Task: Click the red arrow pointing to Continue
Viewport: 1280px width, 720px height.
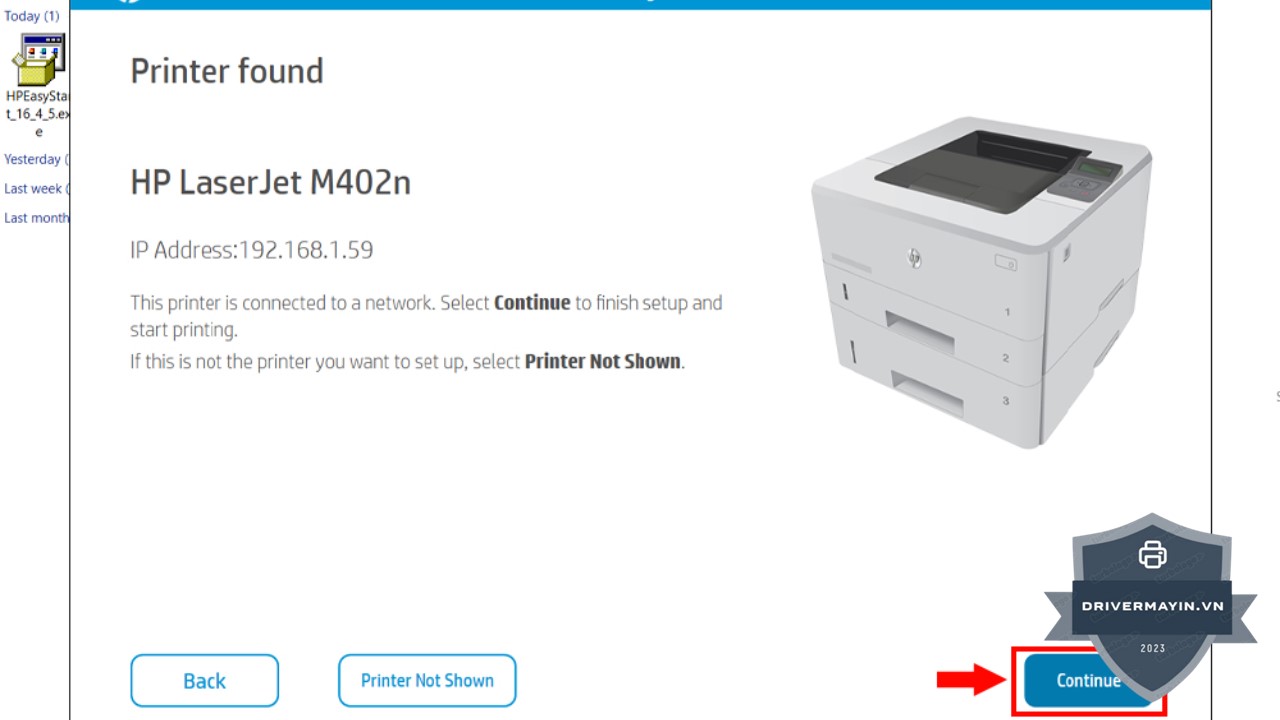Action: pyautogui.click(x=971, y=680)
